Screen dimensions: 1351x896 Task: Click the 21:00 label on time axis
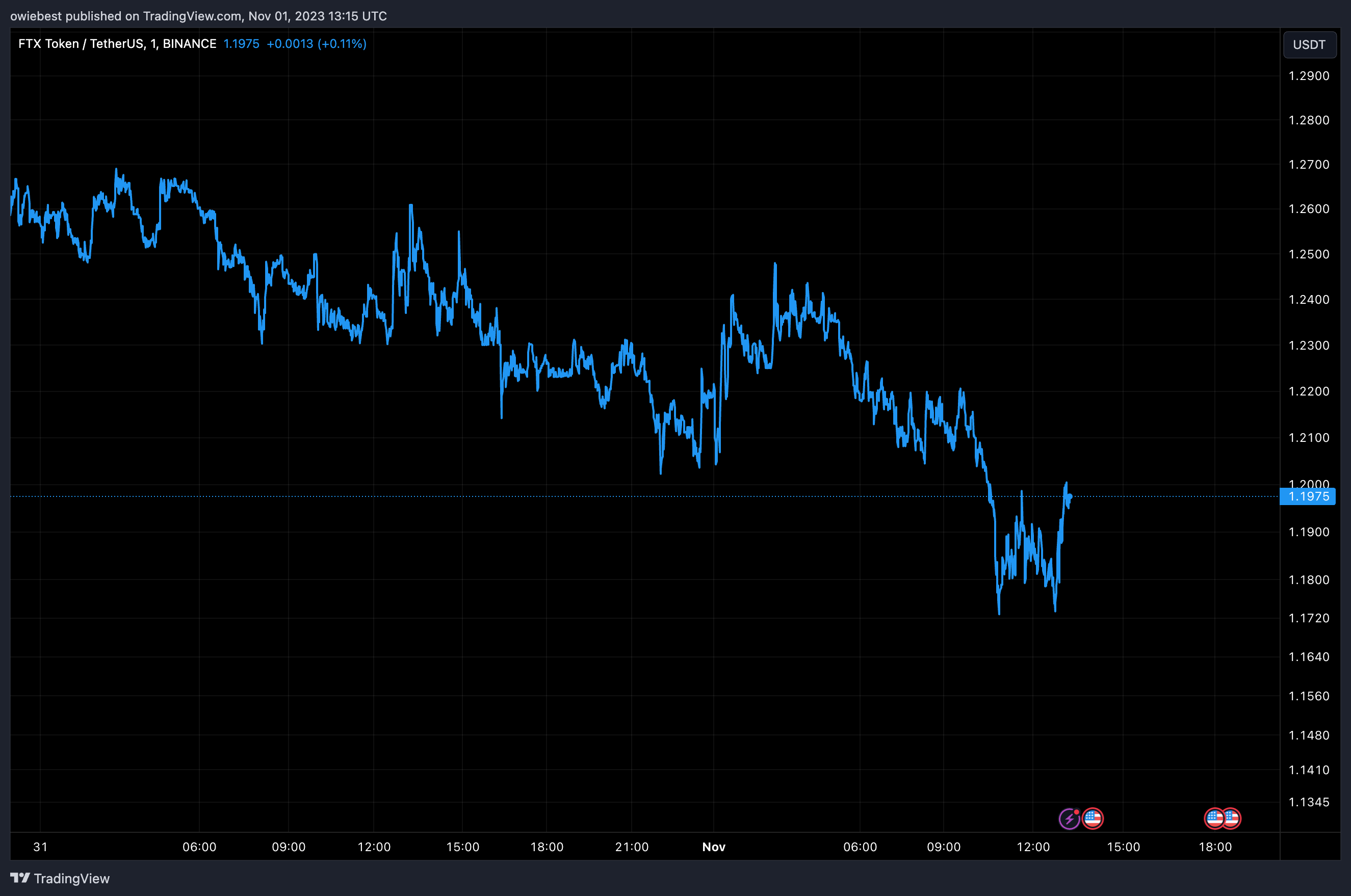coord(632,847)
